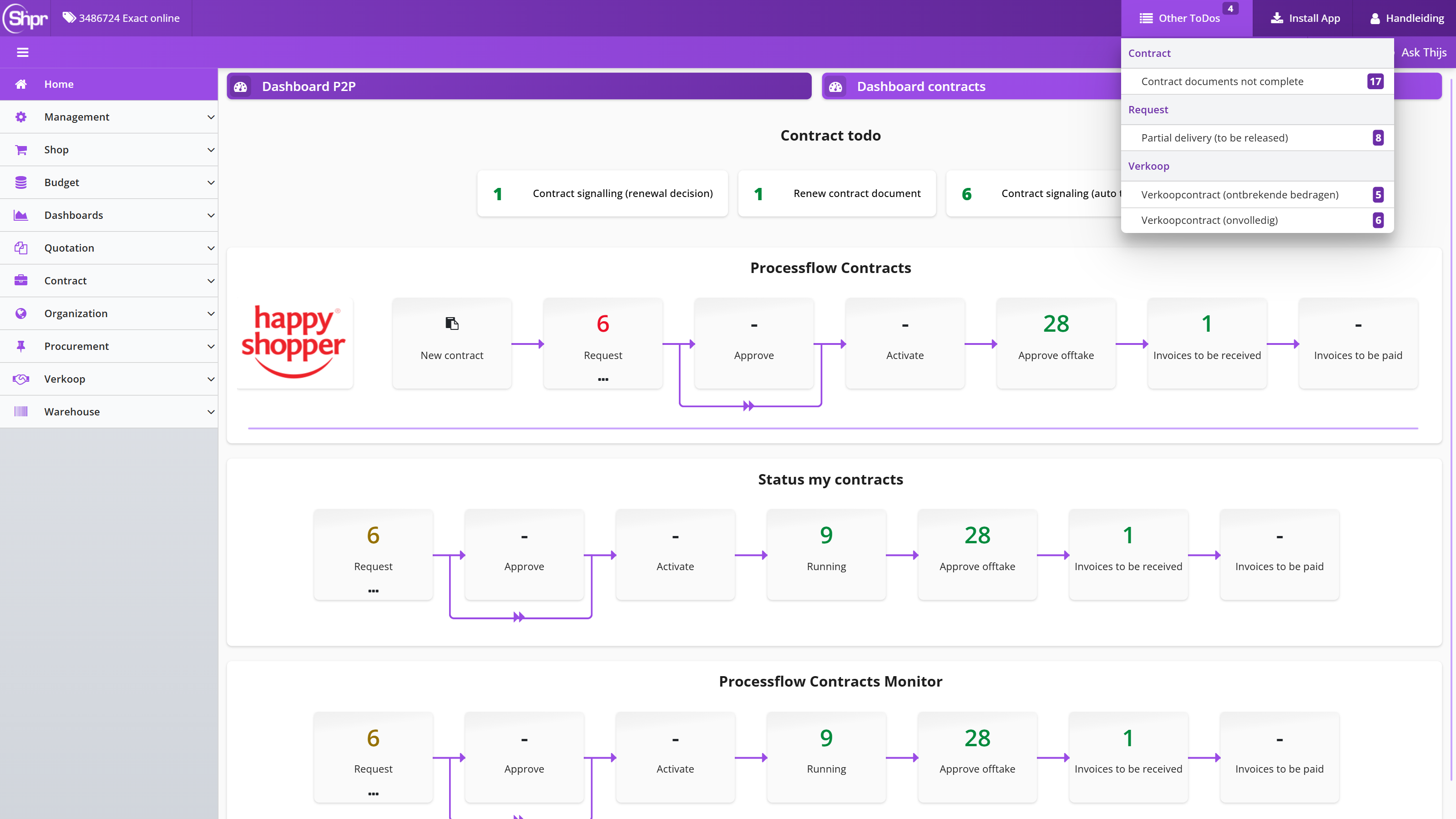Select Partial delivery (to be released)

coord(1257,138)
